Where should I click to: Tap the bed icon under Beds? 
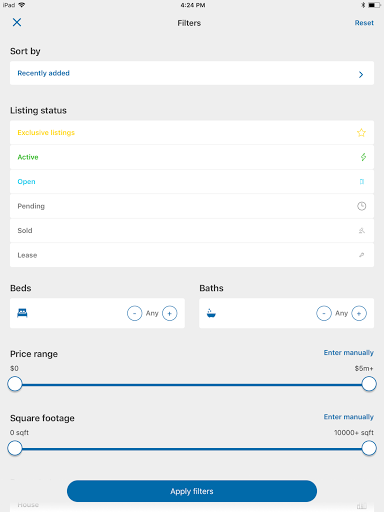click(22, 313)
